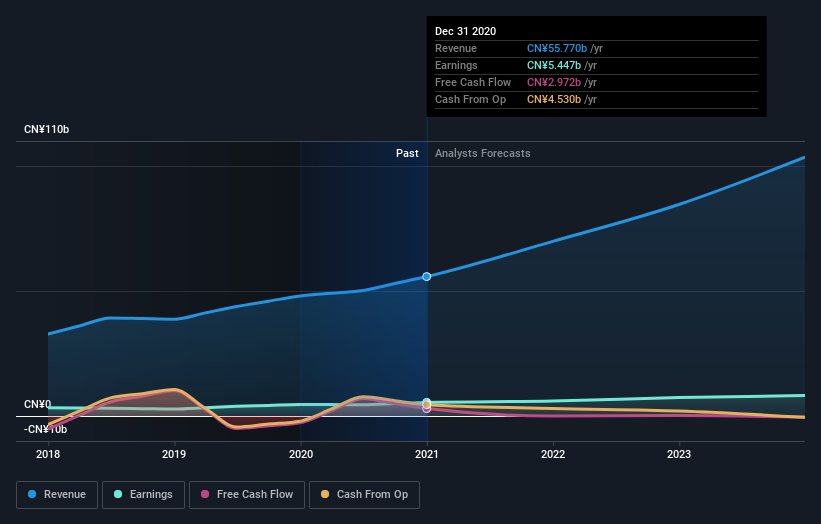The height and width of the screenshot is (524, 821).
Task: Toggle the Free Cash Flow legend series
Action: coord(247,495)
